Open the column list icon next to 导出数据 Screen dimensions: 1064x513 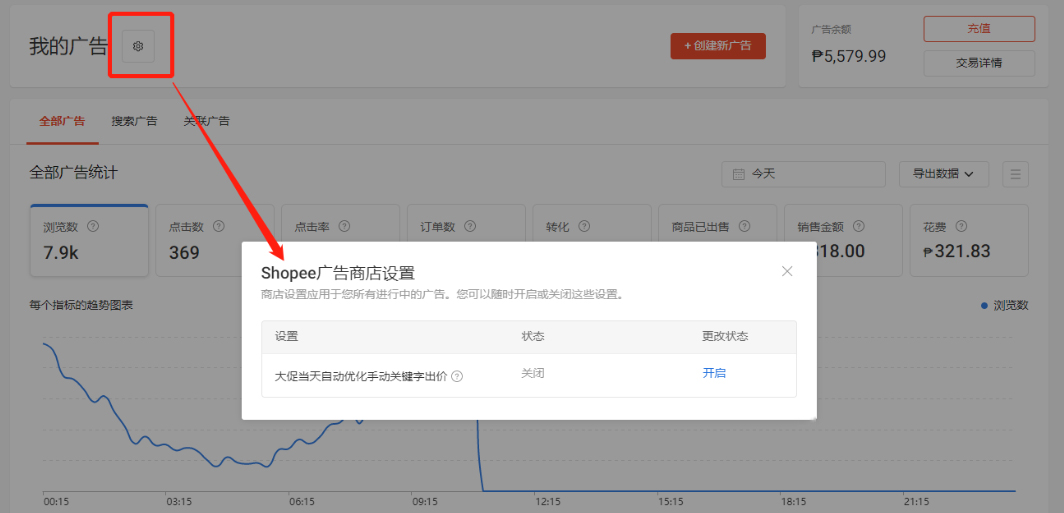tap(1016, 174)
